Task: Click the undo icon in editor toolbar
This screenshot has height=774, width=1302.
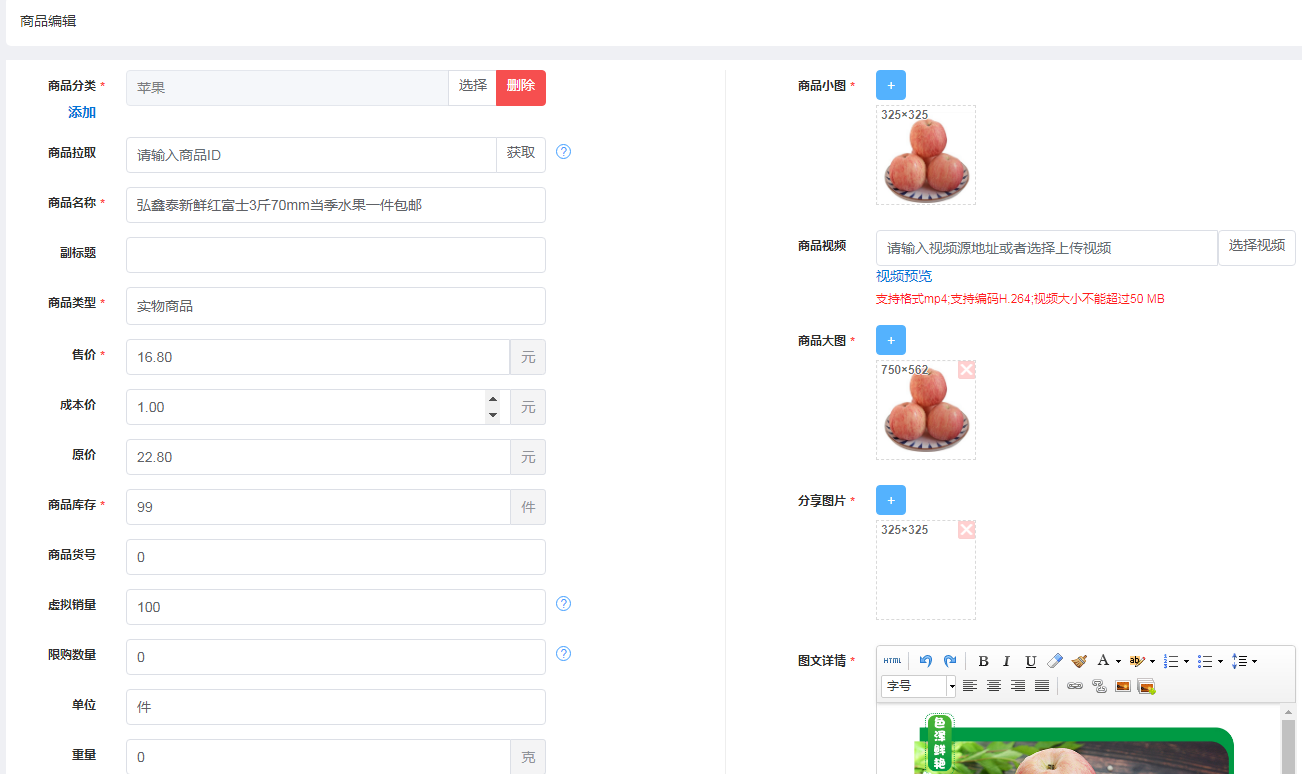Action: click(x=926, y=661)
